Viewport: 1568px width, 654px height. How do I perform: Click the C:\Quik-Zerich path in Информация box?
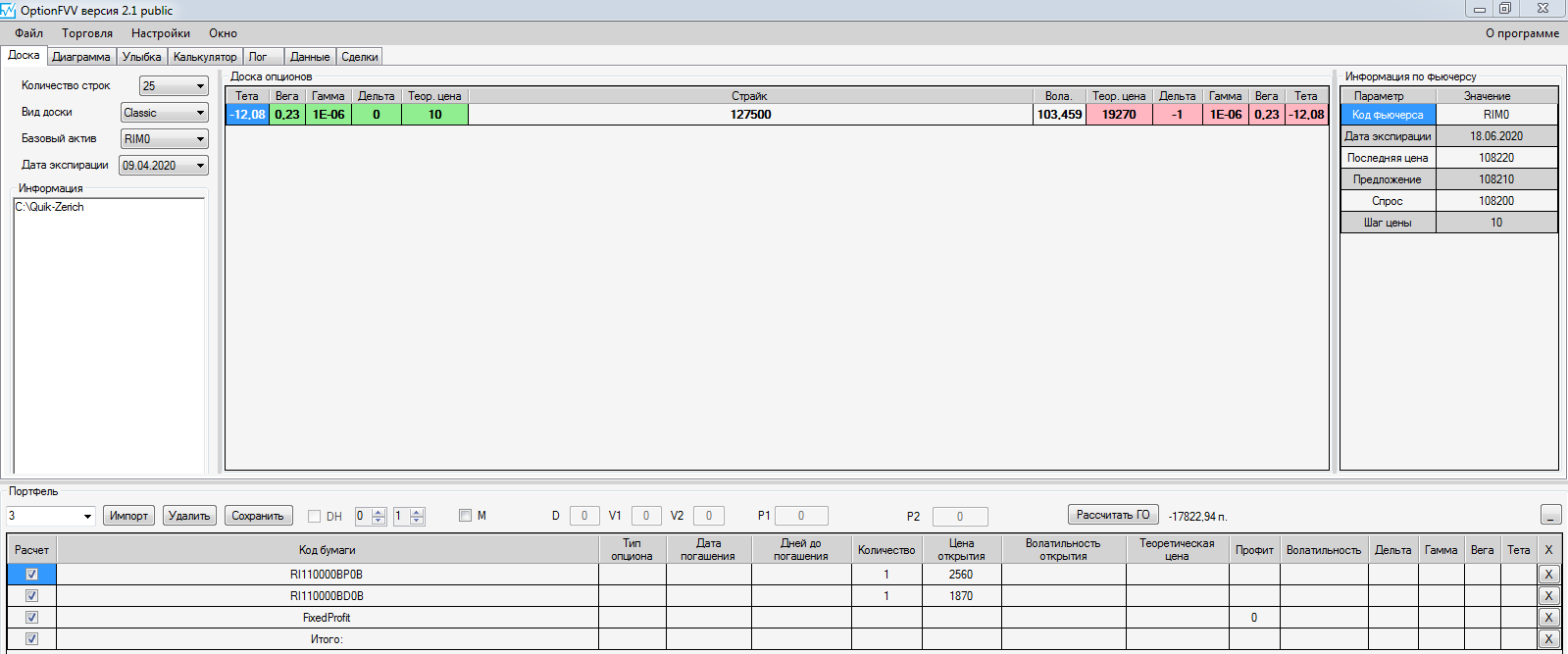(x=49, y=207)
